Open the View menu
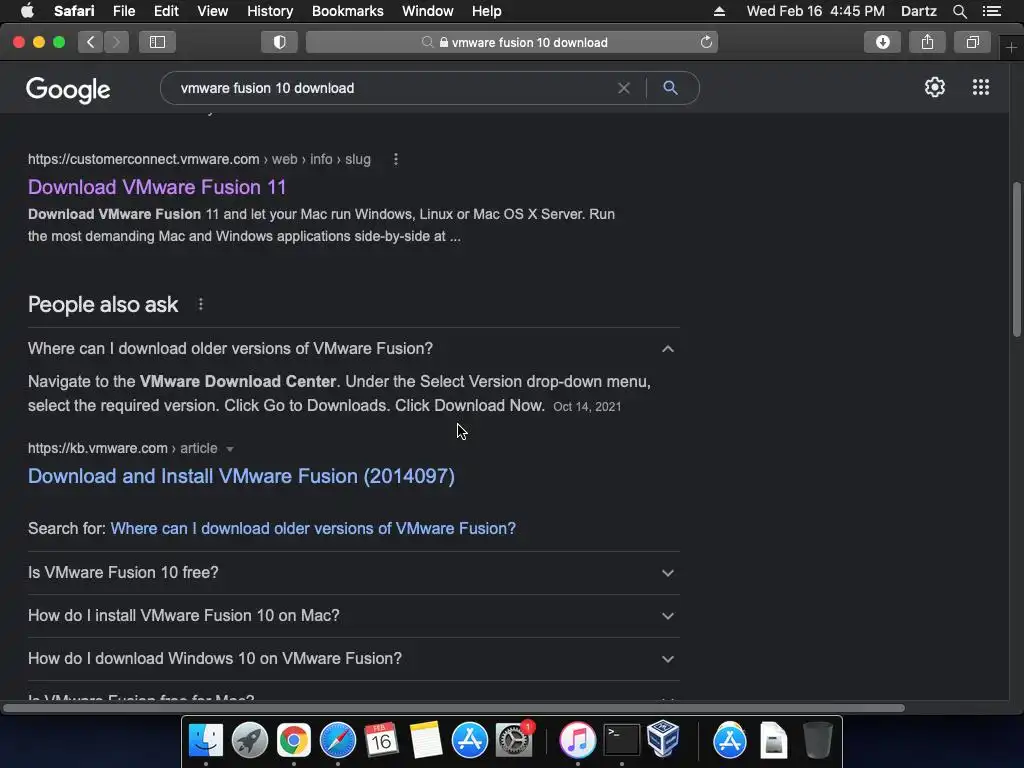Image resolution: width=1024 pixels, height=768 pixels. (212, 11)
